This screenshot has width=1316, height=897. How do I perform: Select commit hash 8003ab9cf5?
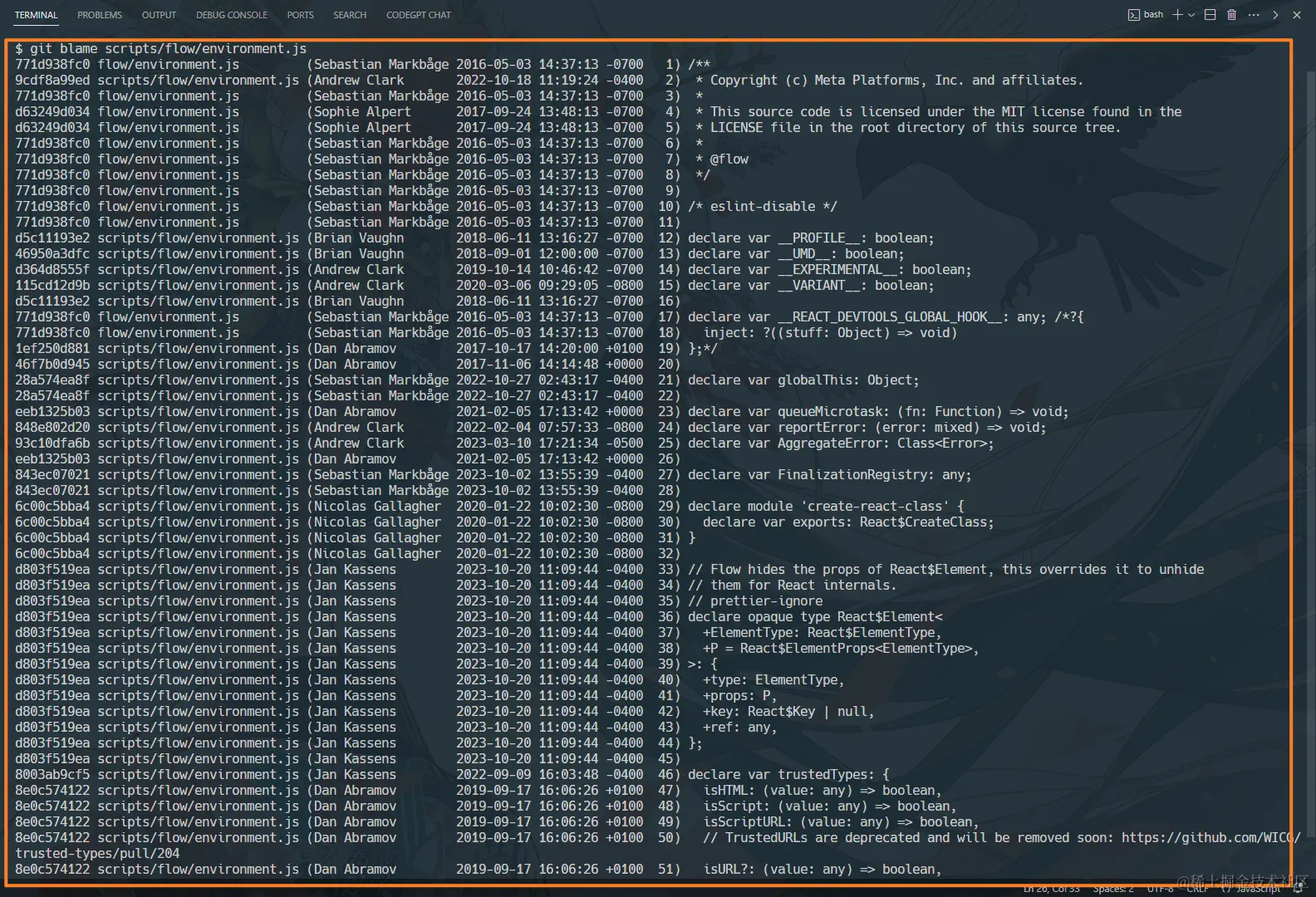[x=52, y=775]
